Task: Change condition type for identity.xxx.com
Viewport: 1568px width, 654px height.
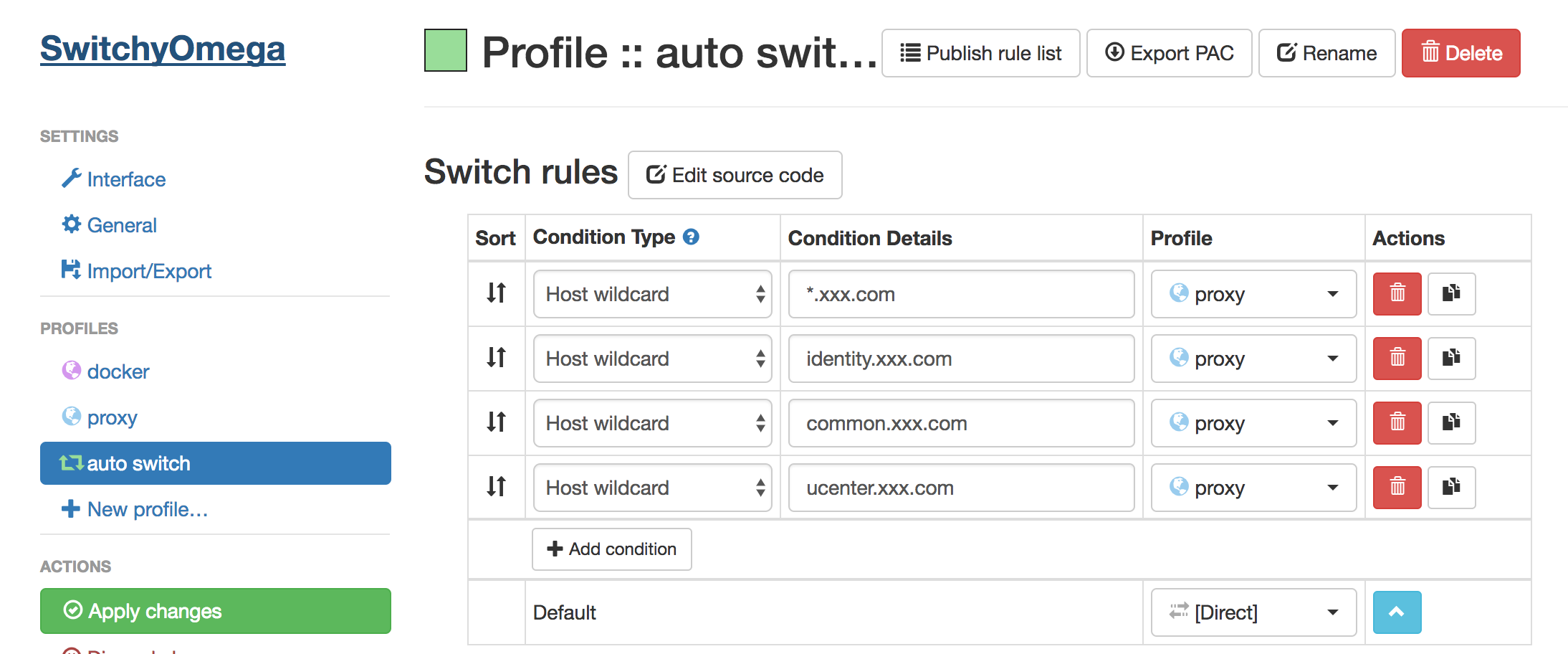Action: [x=652, y=359]
